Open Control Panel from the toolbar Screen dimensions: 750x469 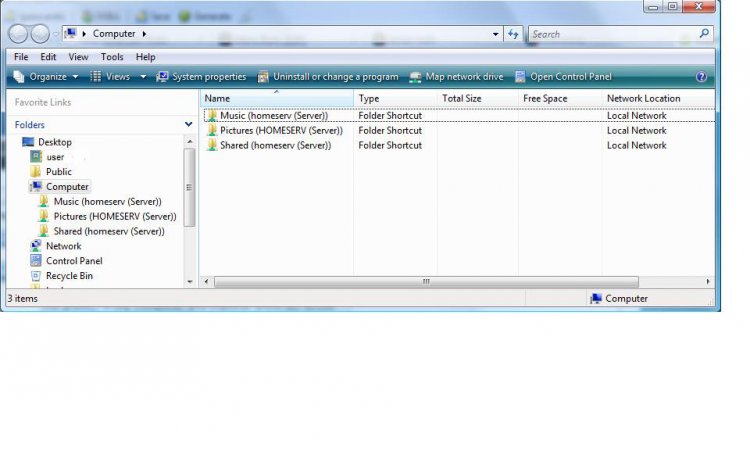pyautogui.click(x=562, y=77)
